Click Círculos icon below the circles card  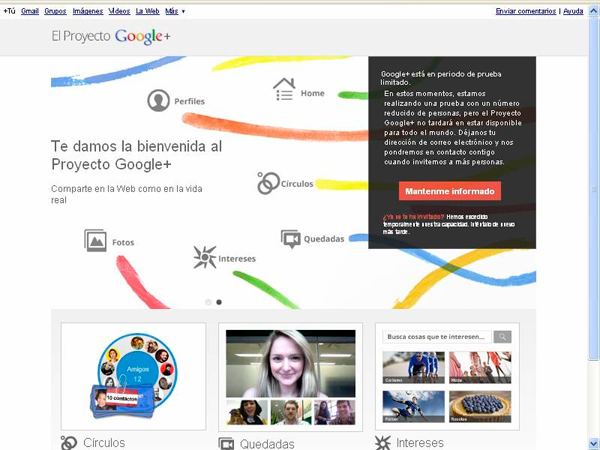(x=69, y=443)
